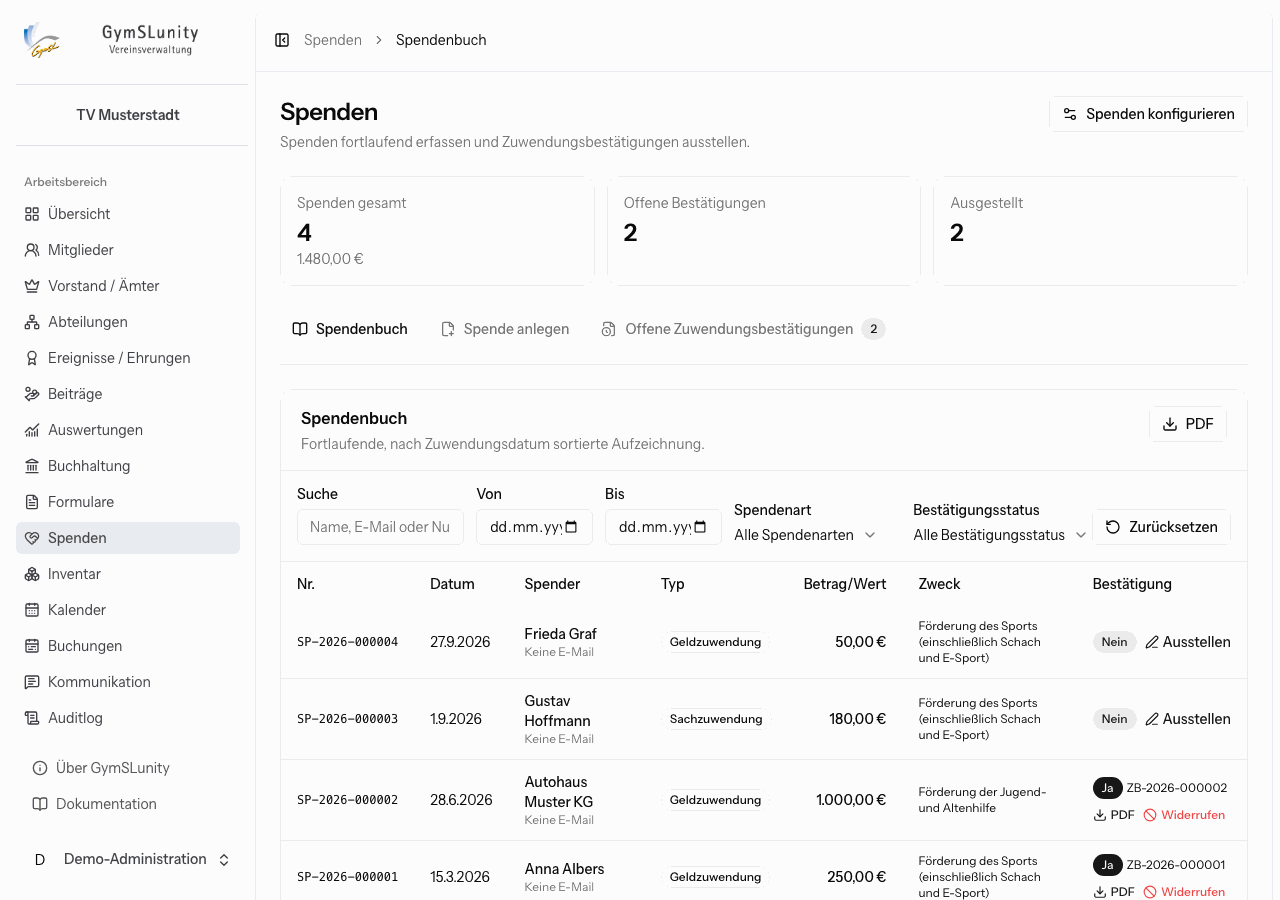Switch to the Spendenbuch tab
Image resolution: width=1280 pixels, height=900 pixels.
pos(350,329)
